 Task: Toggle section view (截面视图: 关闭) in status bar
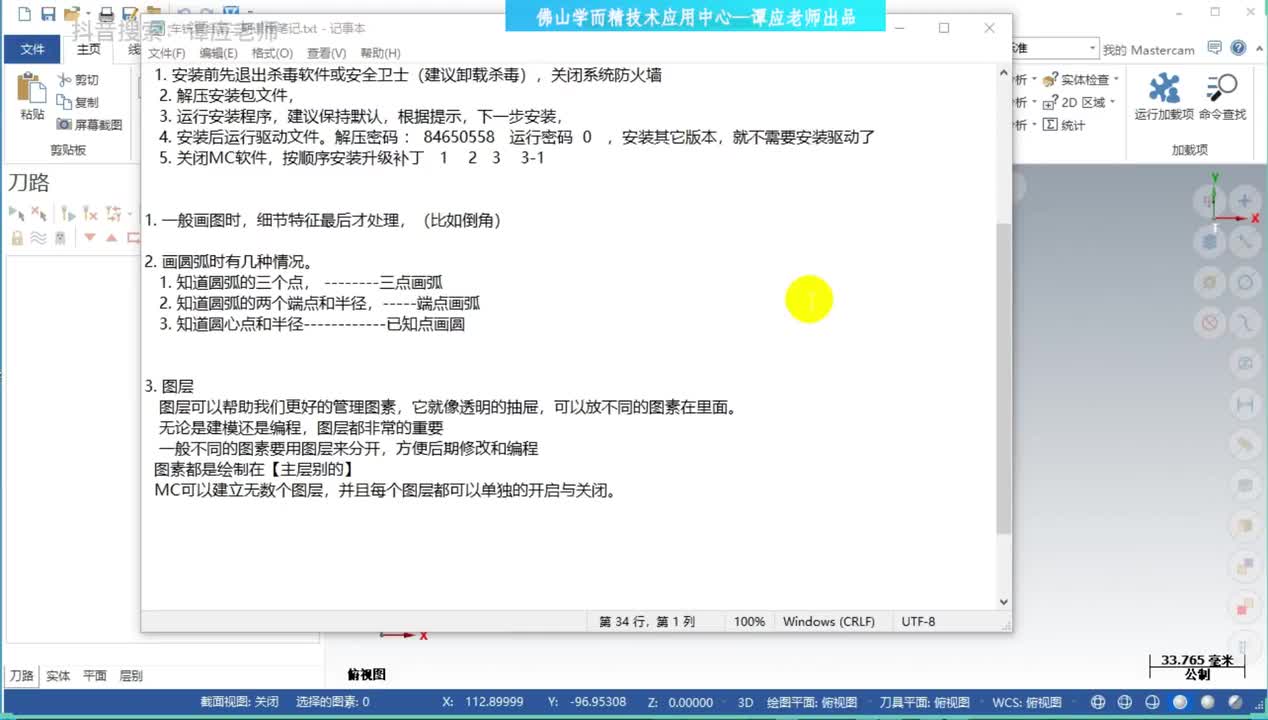click(239, 702)
